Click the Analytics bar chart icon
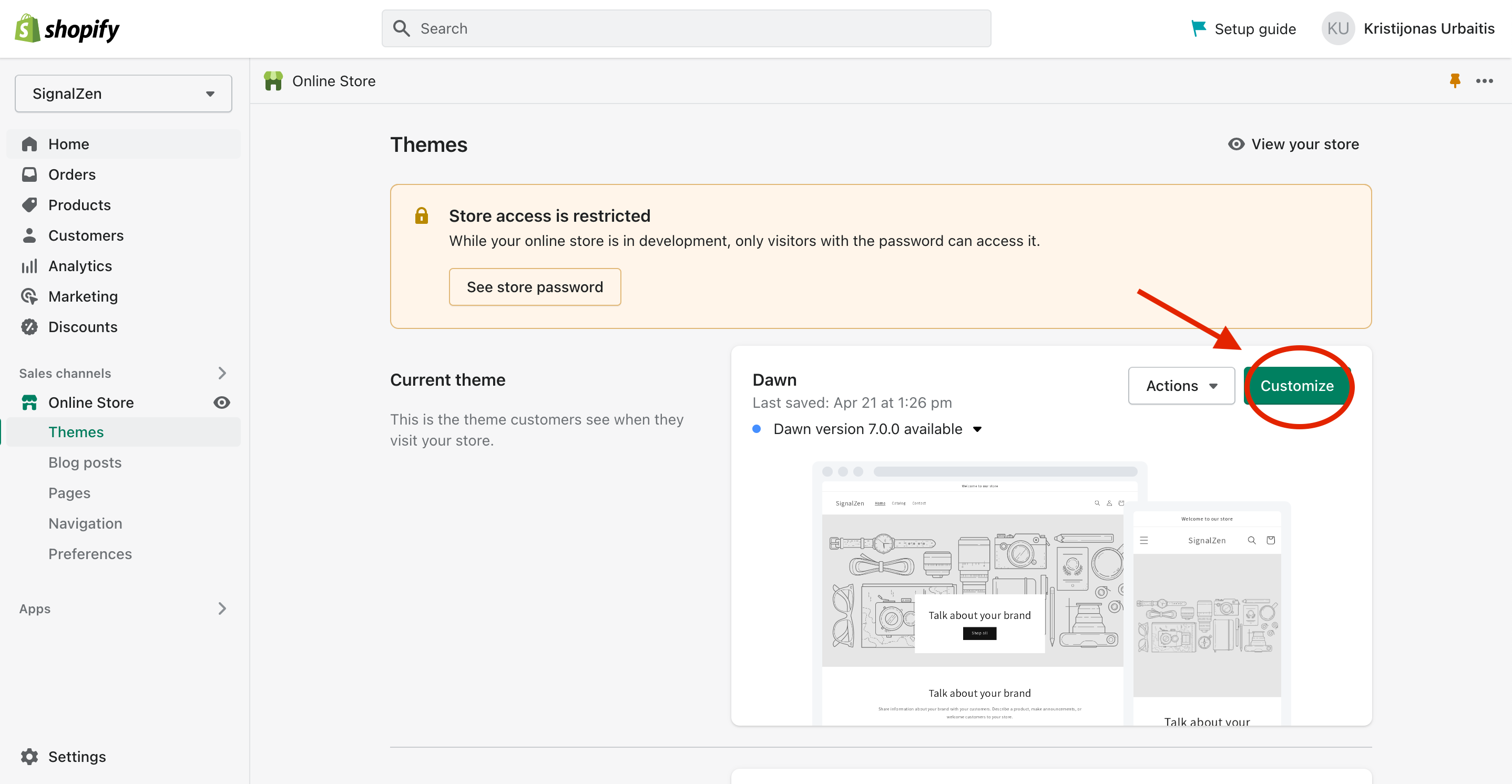 point(29,266)
